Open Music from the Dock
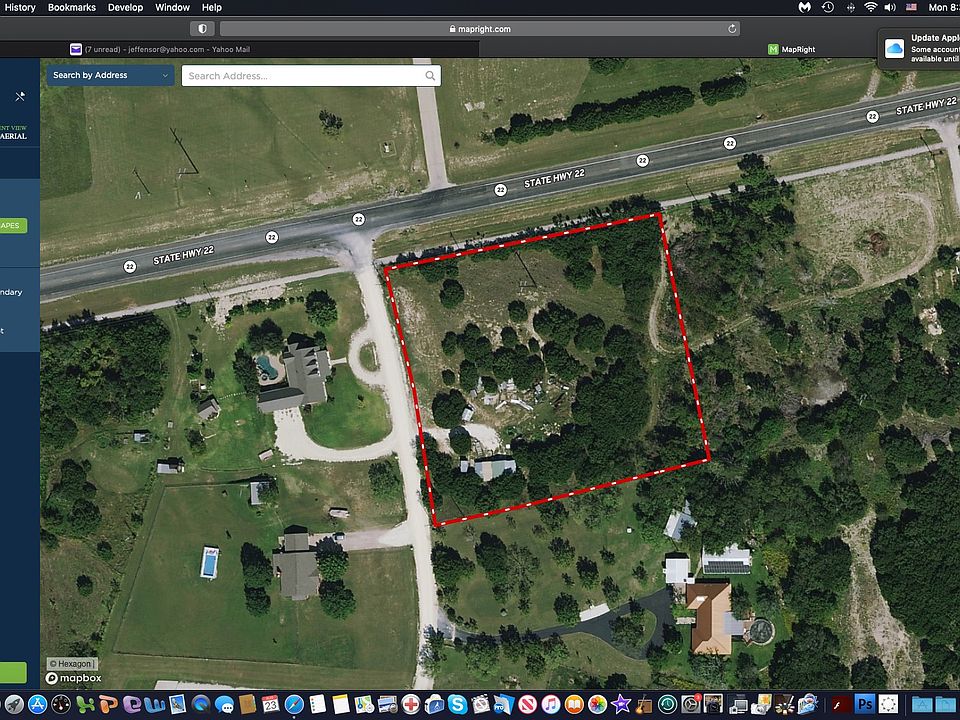This screenshot has width=960, height=720. coord(551,704)
